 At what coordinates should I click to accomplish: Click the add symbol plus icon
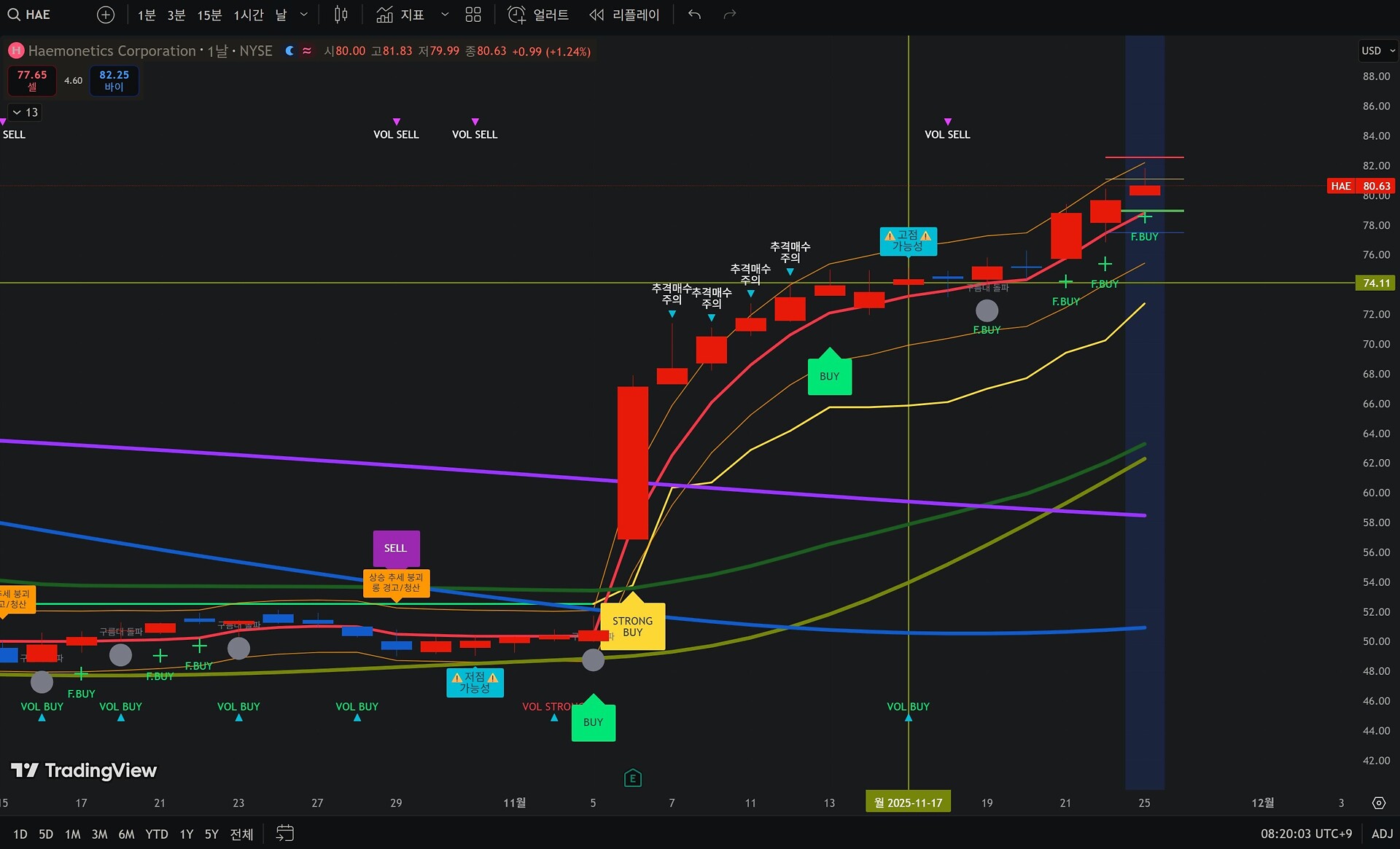coord(106,15)
